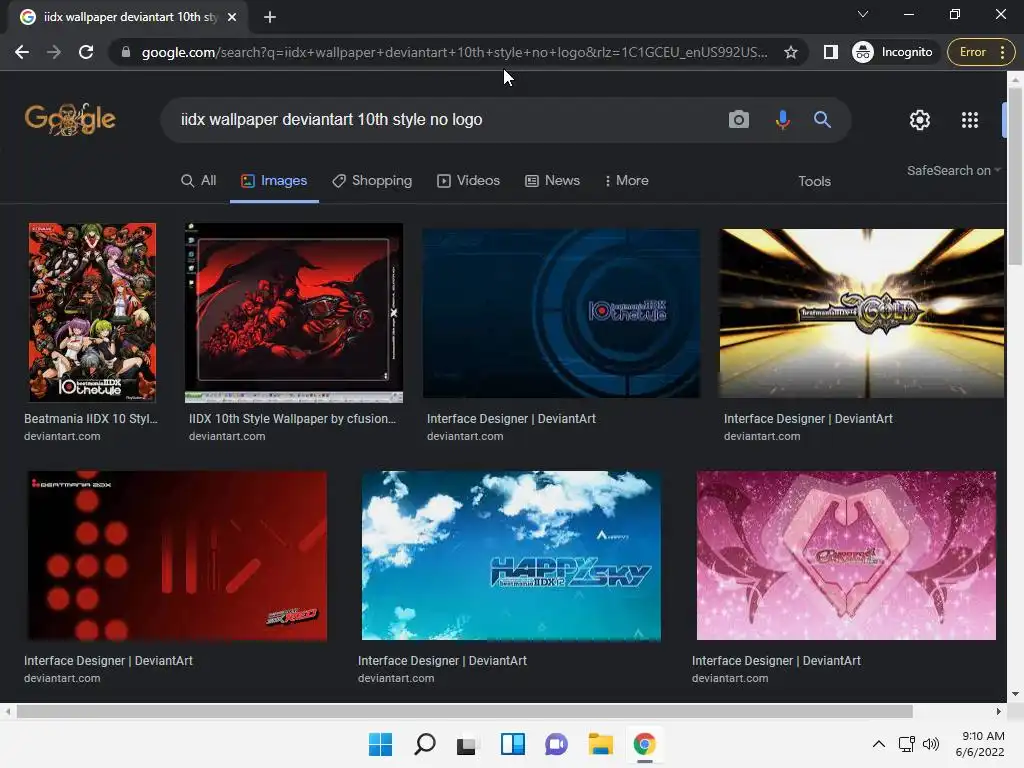Expand the More search options menu
Image resolution: width=1024 pixels, height=768 pixels.
(626, 181)
